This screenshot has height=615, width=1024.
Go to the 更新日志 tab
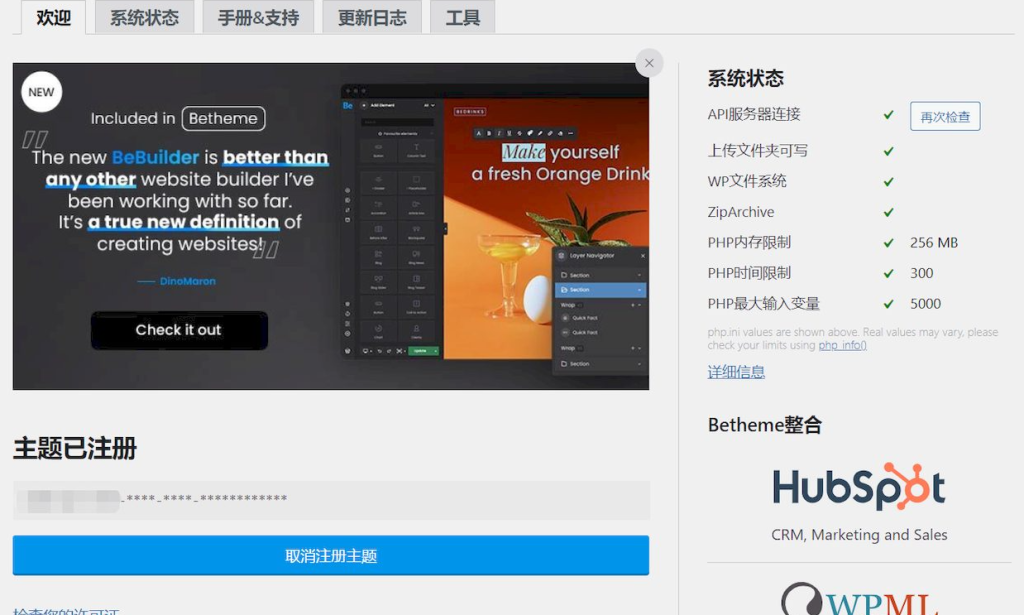click(x=372, y=18)
